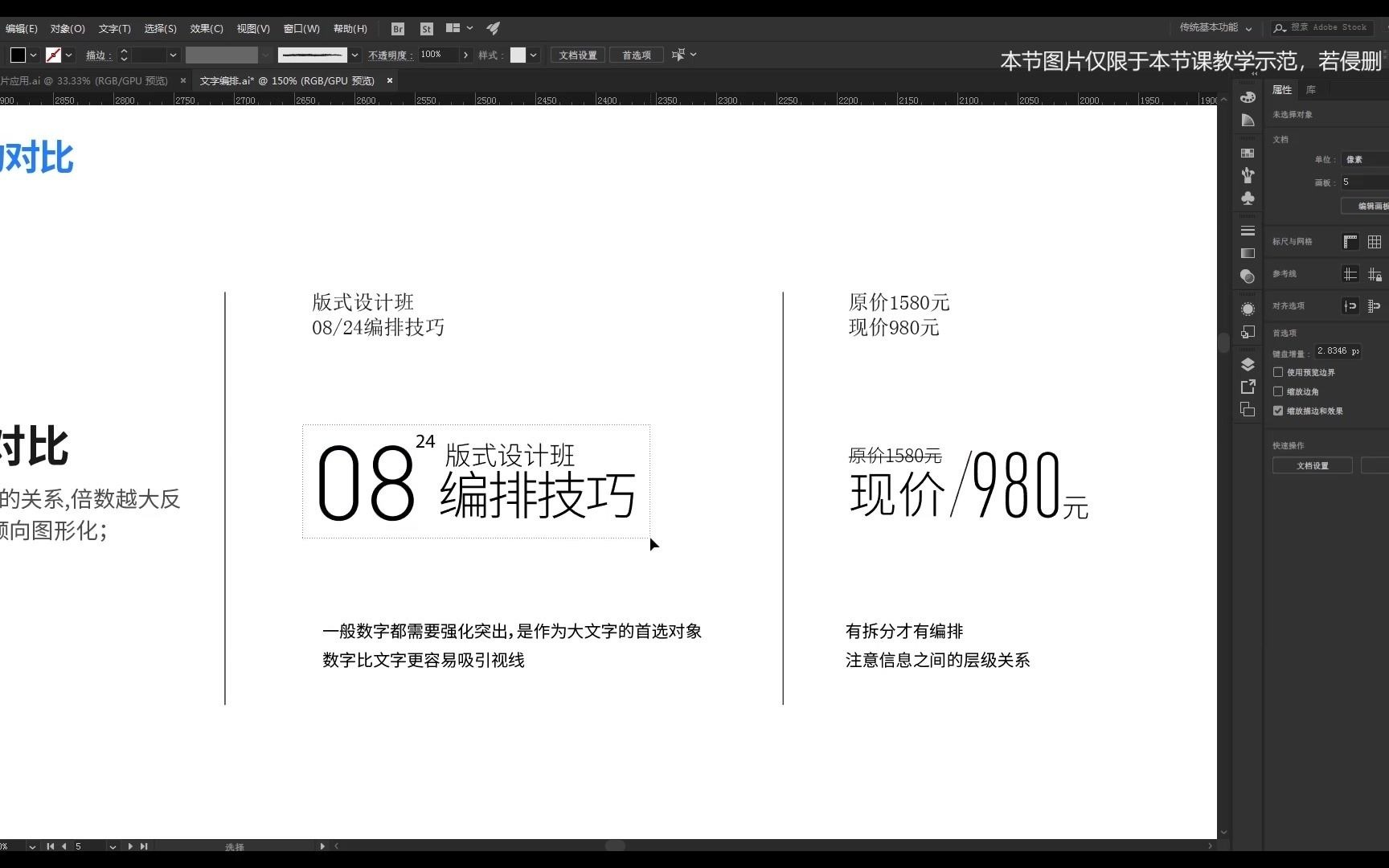The image size is (1389, 868).
Task: Toggle snap to point option
Action: pos(1350,306)
